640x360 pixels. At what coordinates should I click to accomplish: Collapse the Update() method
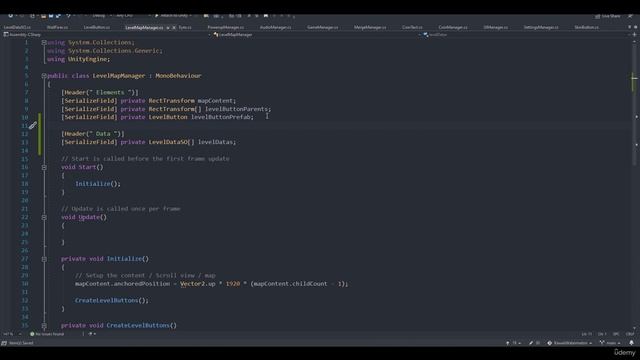[x=44, y=218]
